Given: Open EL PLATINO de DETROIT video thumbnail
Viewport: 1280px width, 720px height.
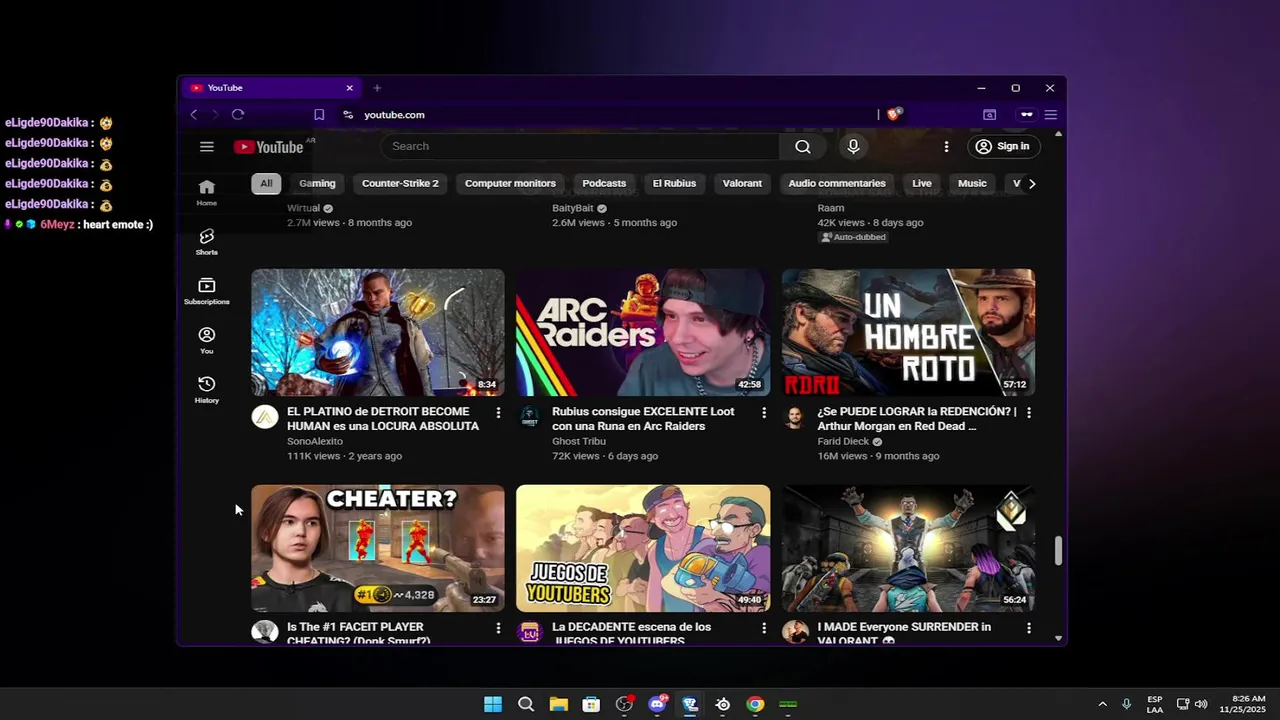Looking at the screenshot, I should 378,332.
